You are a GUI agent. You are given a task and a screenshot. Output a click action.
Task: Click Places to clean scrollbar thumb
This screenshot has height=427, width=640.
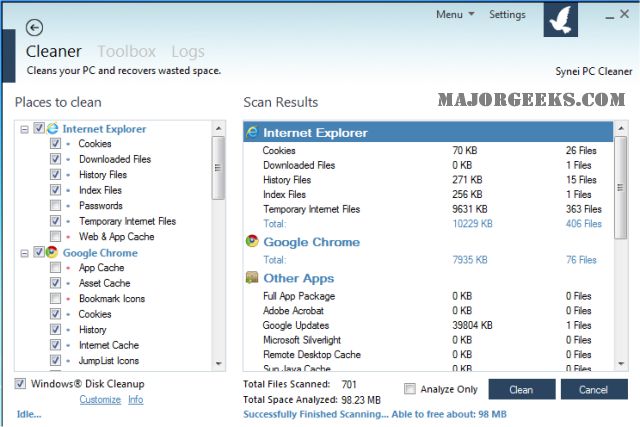click(218, 168)
